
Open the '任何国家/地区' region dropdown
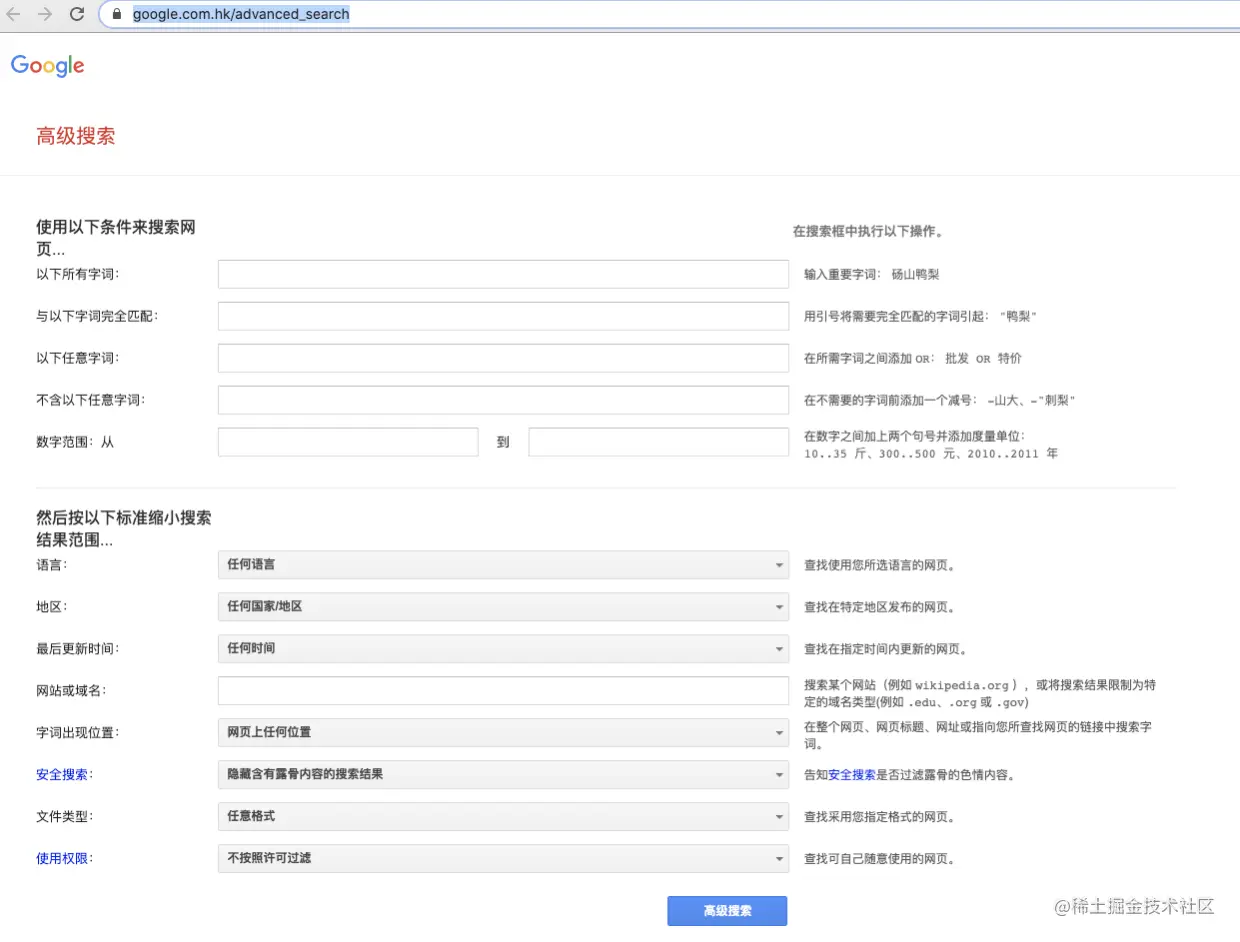503,606
